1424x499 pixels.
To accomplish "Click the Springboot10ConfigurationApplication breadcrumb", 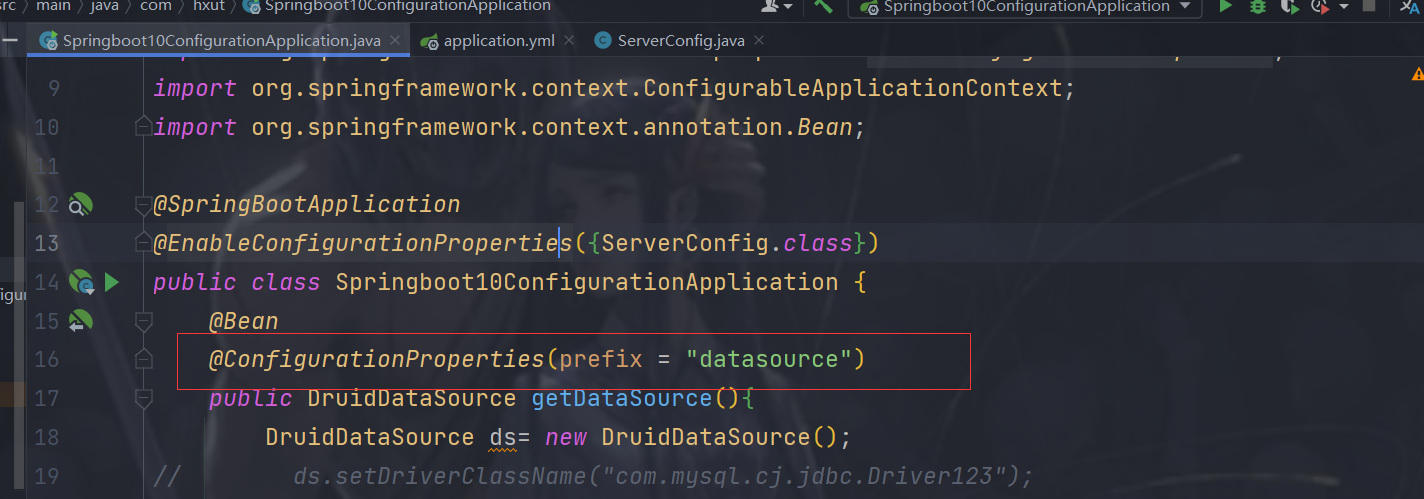I will (x=398, y=6).
